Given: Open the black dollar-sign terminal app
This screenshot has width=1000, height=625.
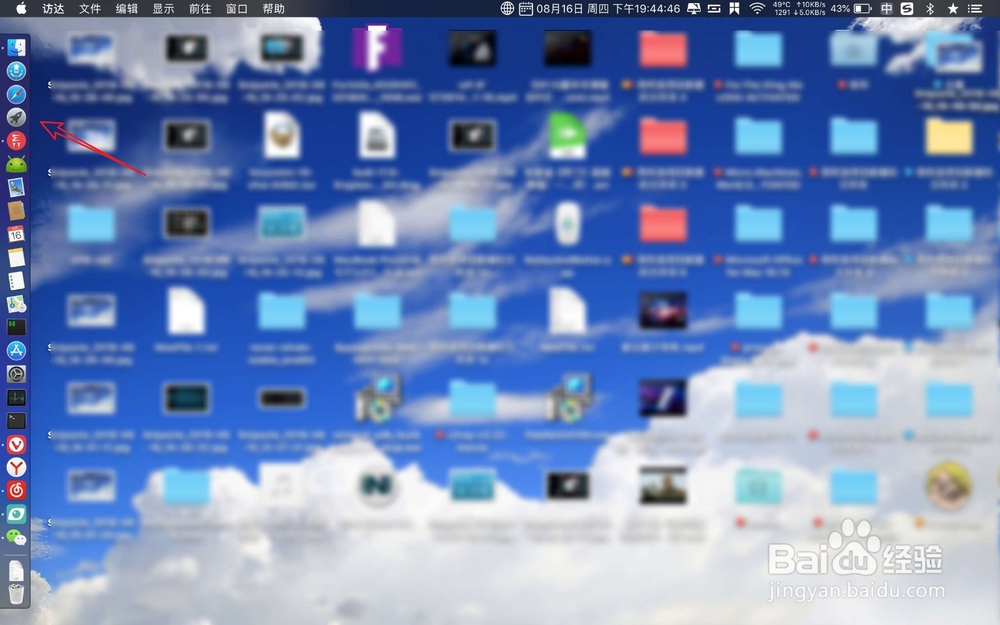Looking at the screenshot, I should click(x=16, y=327).
